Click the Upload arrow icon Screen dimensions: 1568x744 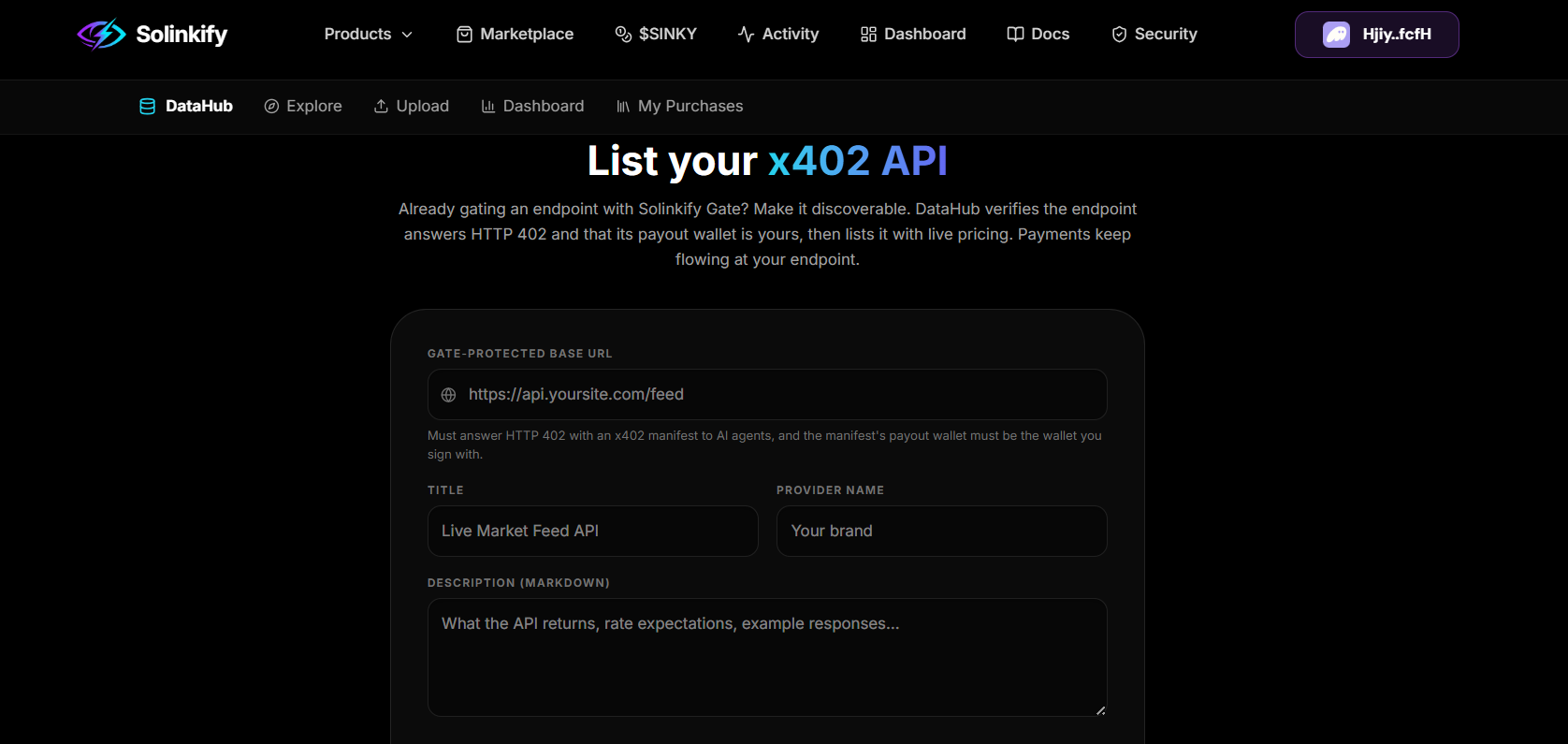381,107
